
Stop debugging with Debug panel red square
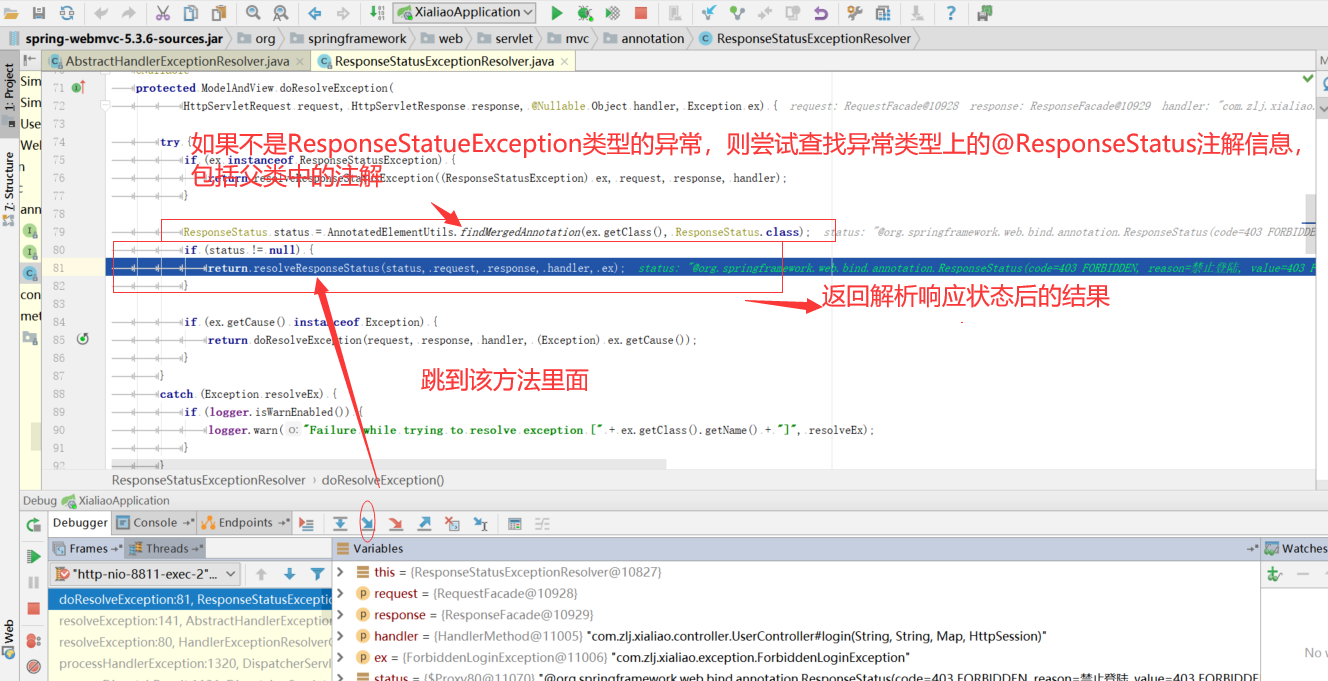point(33,608)
